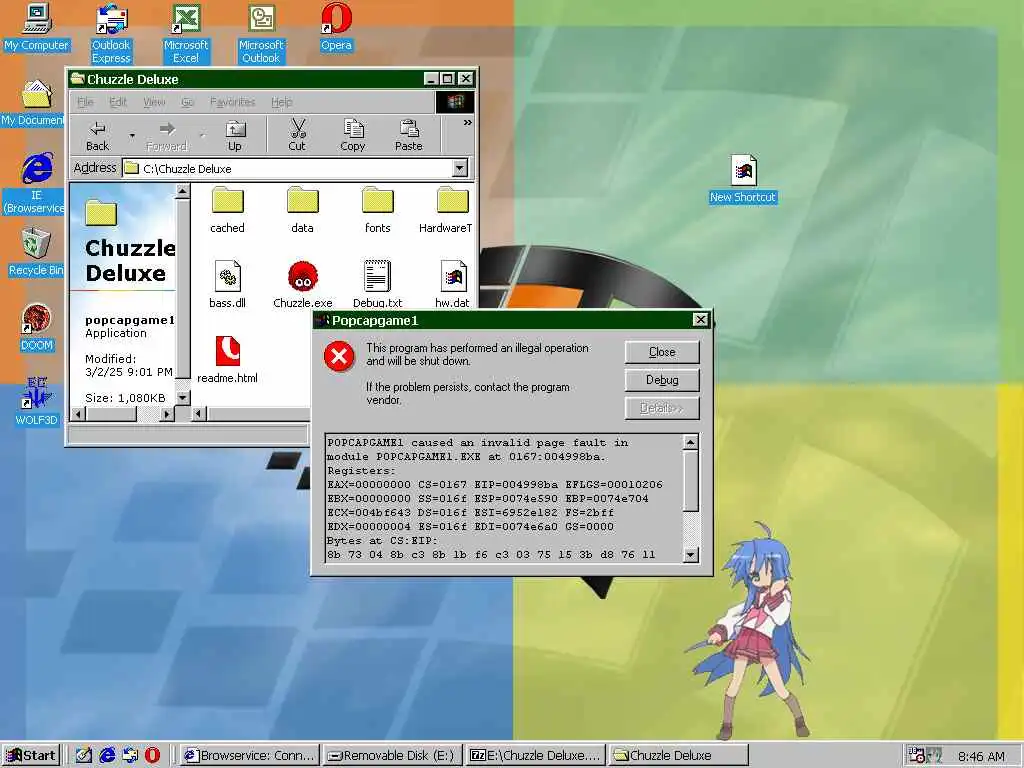Switch to Browservice taskbar window
1024x768 pixels.
click(250, 756)
